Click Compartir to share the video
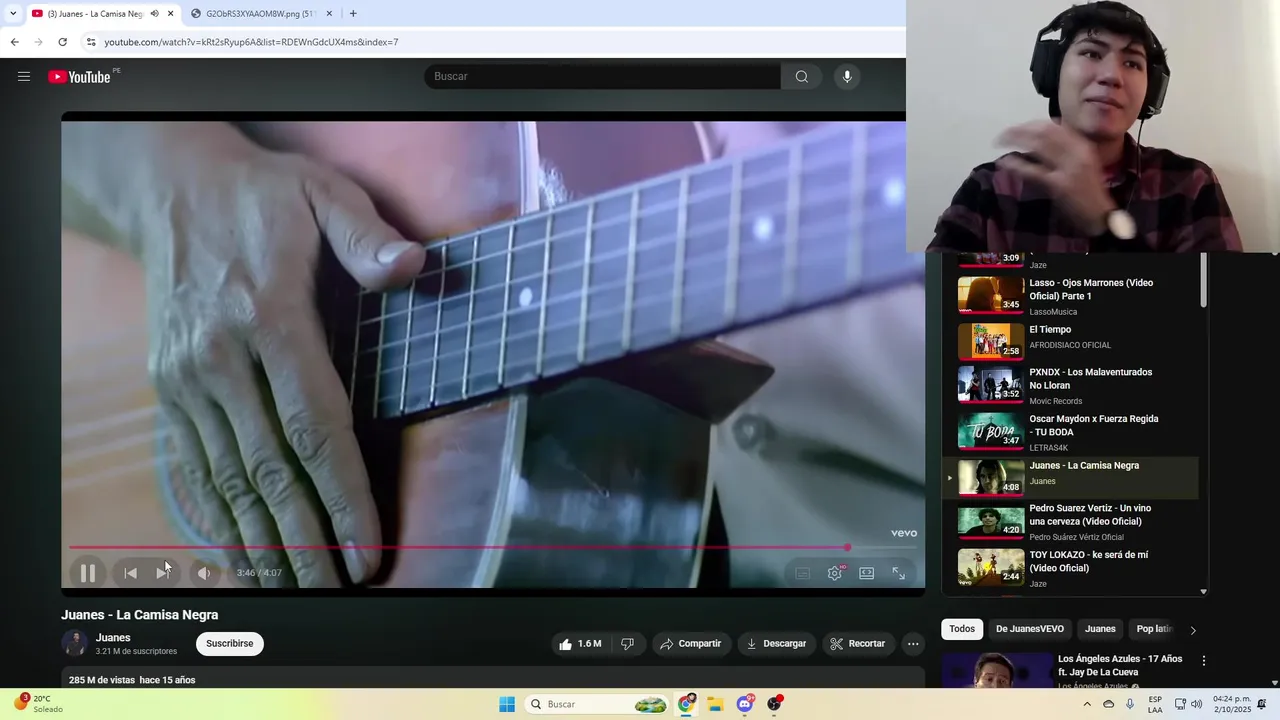 [x=690, y=644]
